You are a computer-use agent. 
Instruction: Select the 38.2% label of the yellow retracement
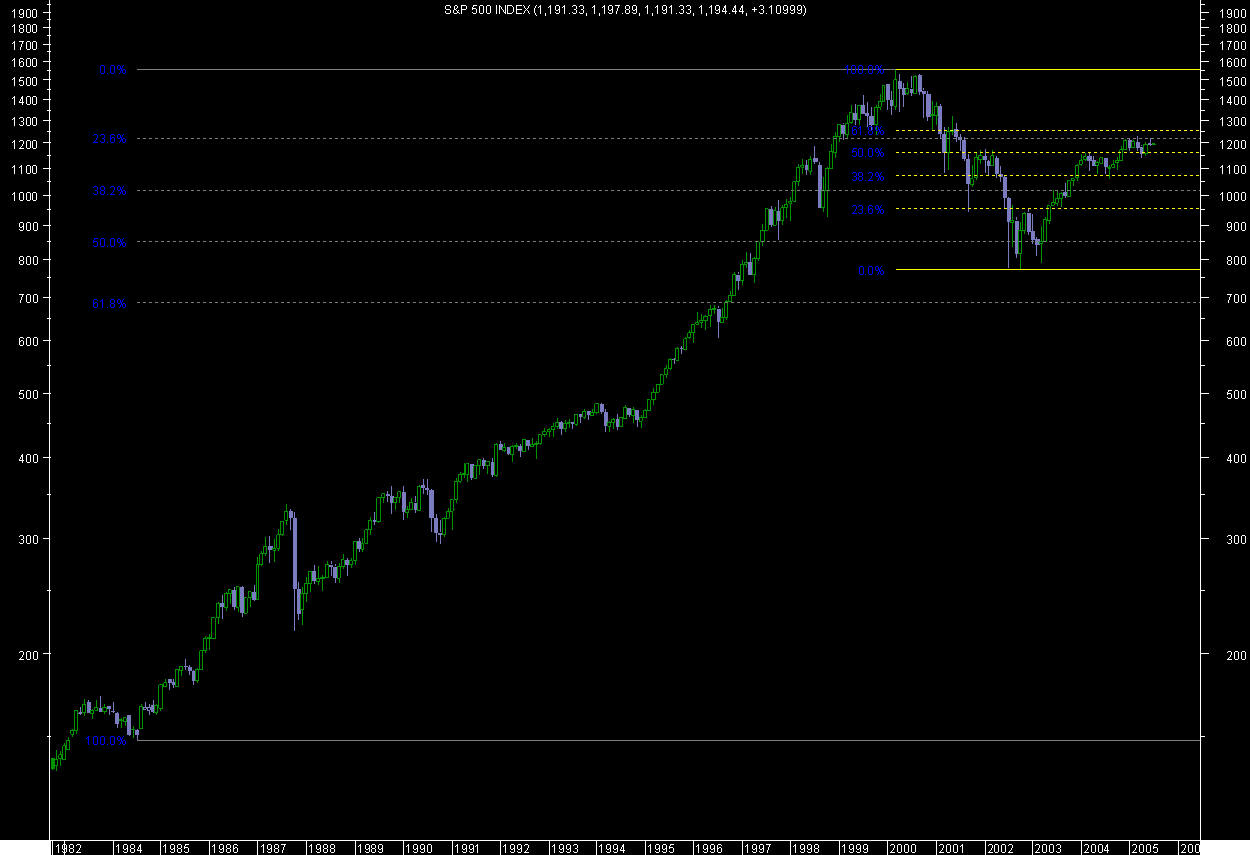pos(867,177)
